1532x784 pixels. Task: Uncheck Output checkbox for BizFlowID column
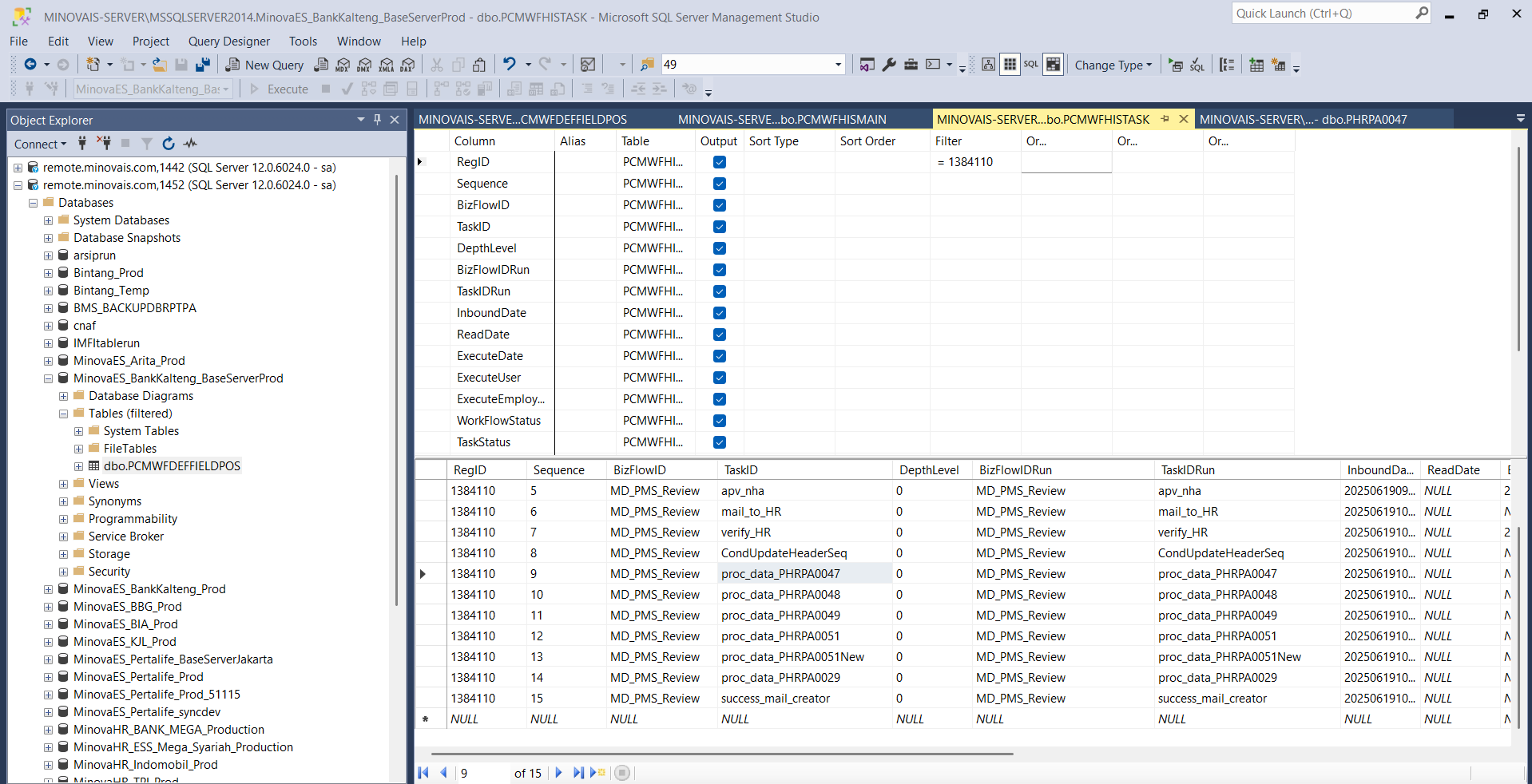pyautogui.click(x=720, y=205)
